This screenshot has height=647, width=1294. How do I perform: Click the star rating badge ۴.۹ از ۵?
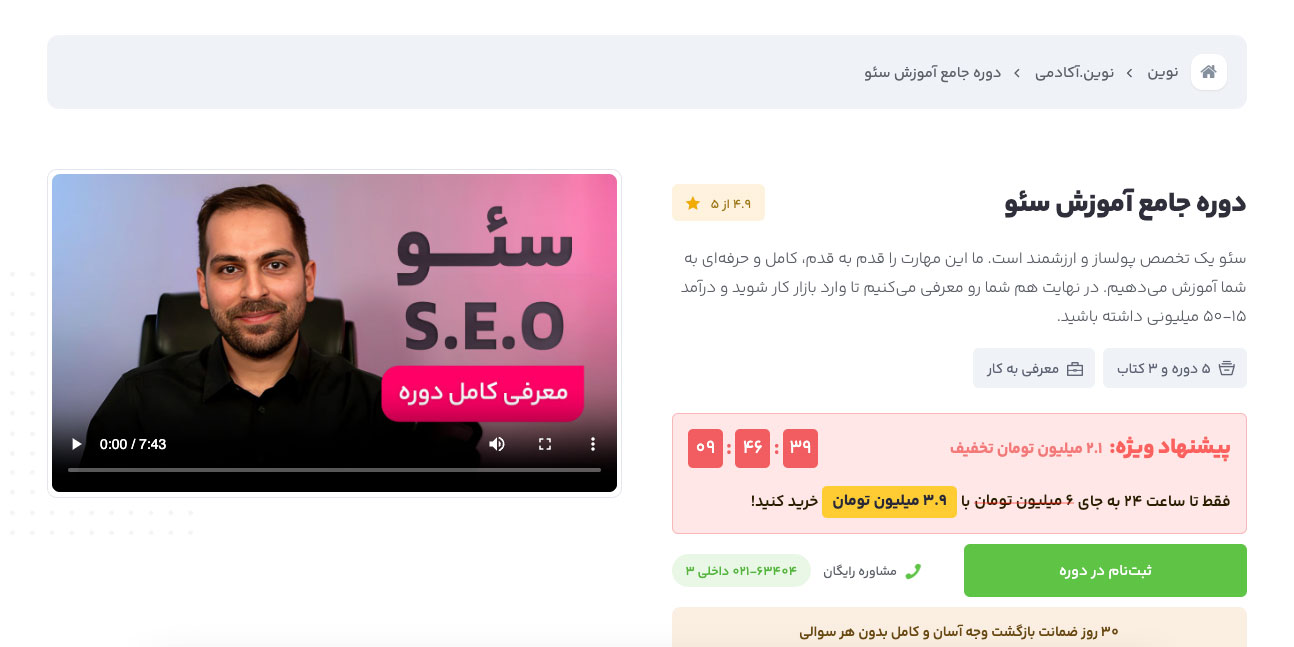(x=718, y=203)
